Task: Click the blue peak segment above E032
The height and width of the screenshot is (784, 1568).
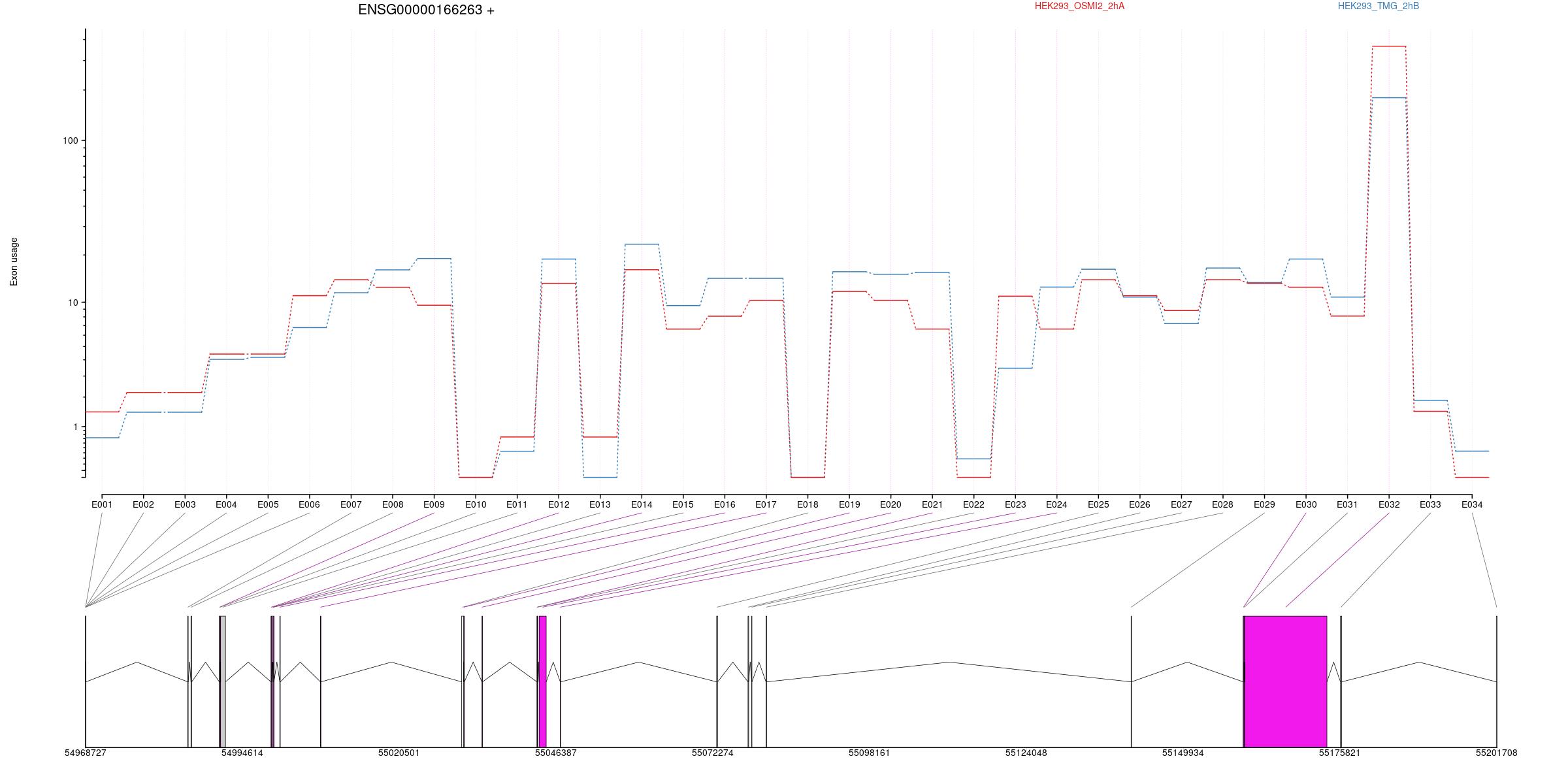Action: click(x=1389, y=97)
